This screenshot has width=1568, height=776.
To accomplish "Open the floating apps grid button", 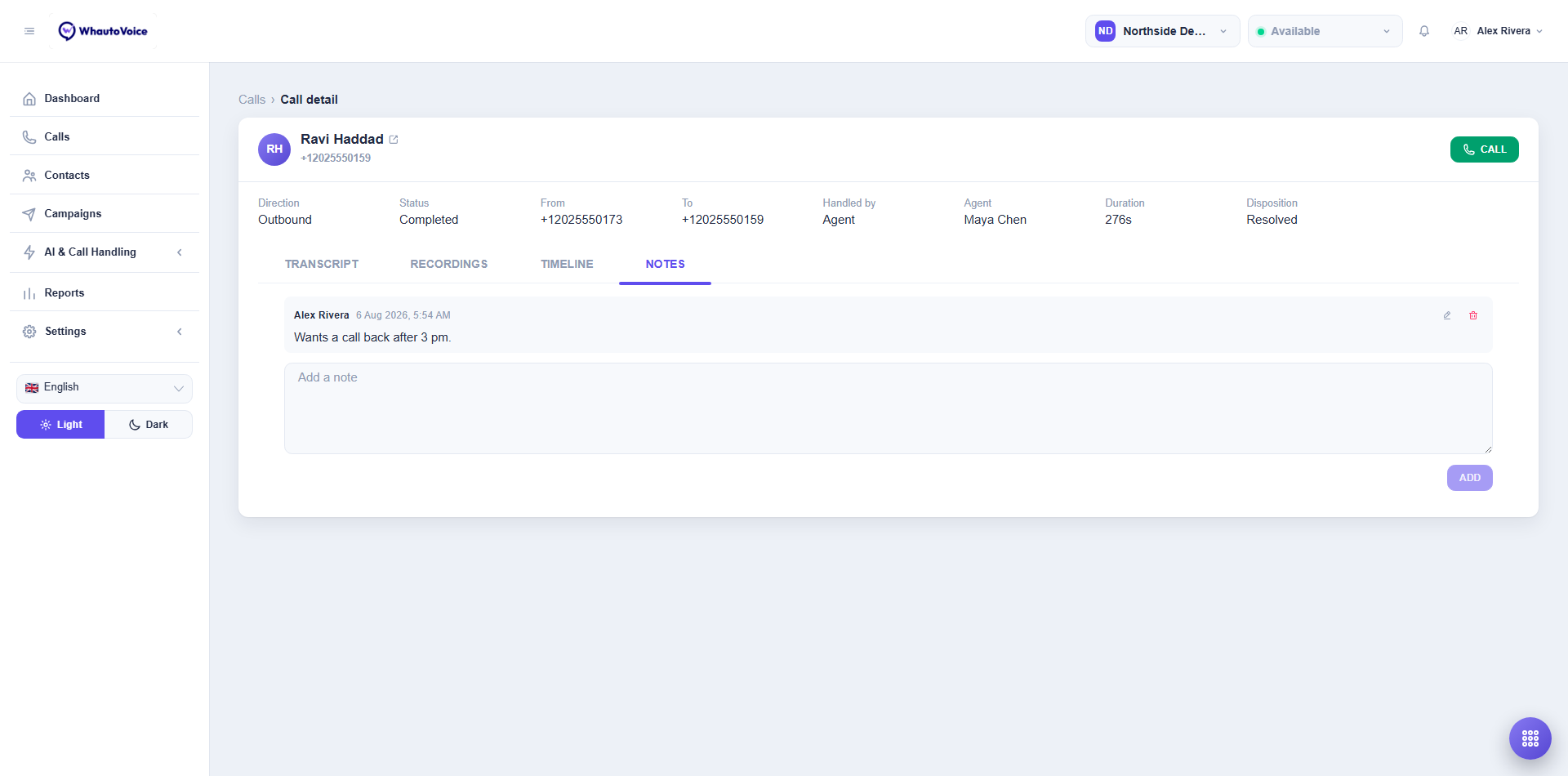I will click(x=1530, y=738).
